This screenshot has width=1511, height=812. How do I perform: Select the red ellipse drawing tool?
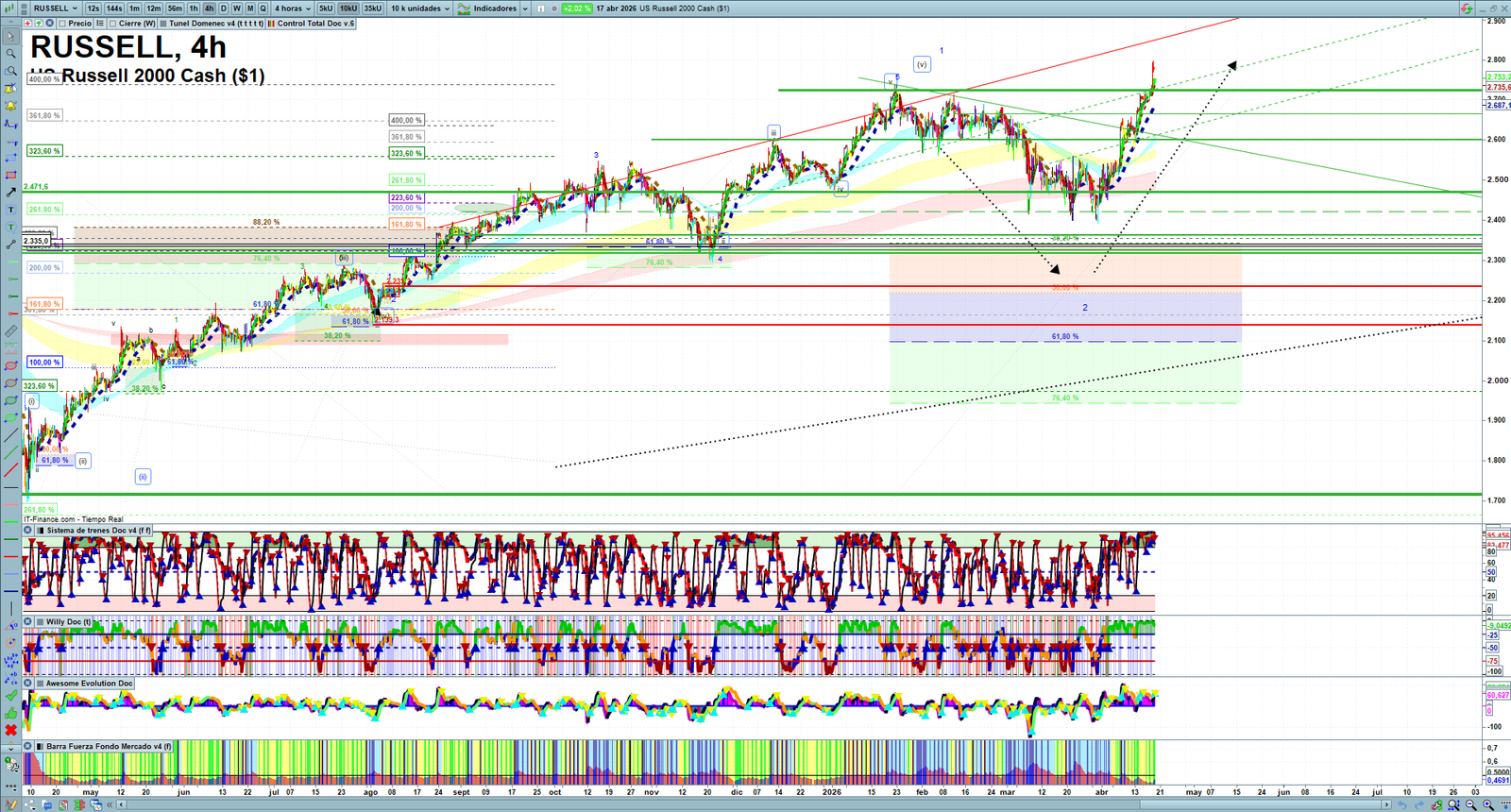click(x=10, y=366)
